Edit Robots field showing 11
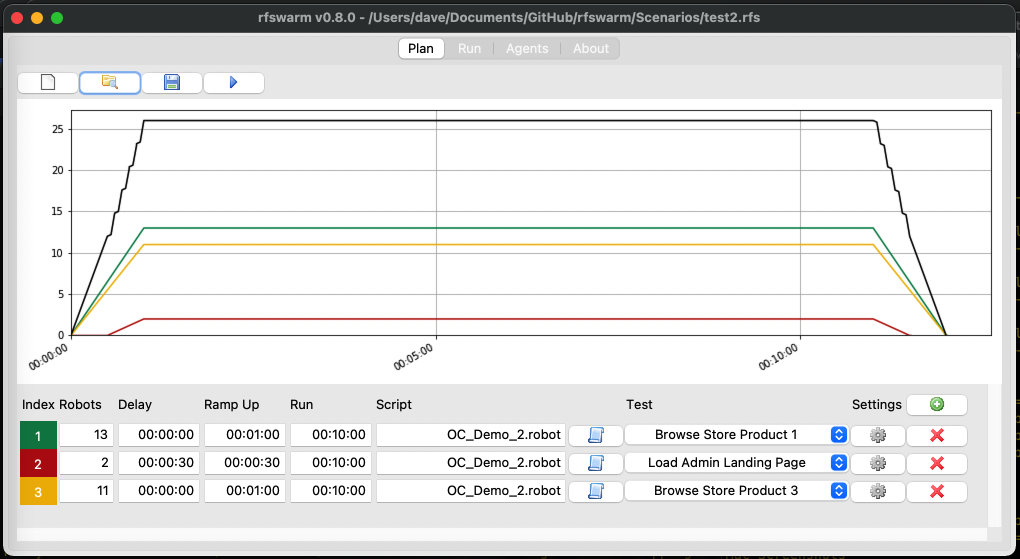1020x559 pixels. 87,491
